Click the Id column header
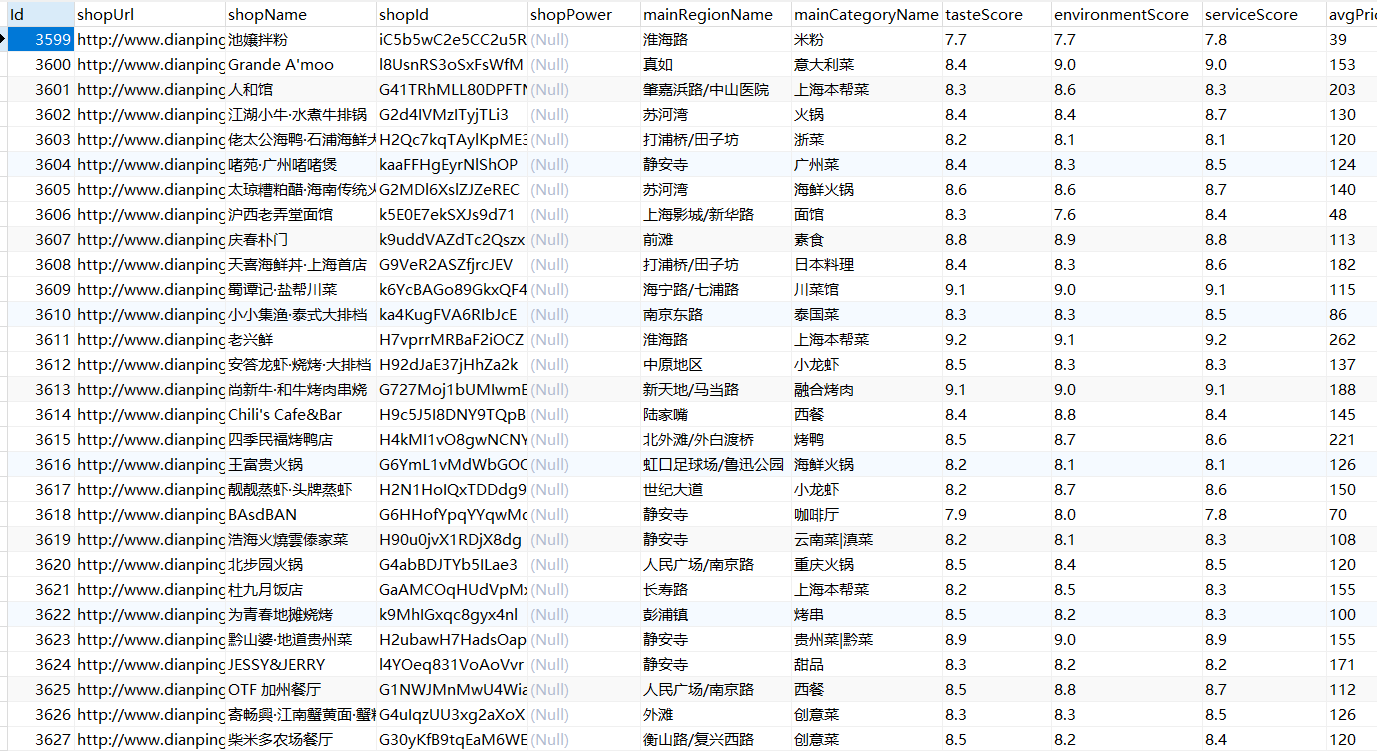The image size is (1377, 752). point(40,14)
